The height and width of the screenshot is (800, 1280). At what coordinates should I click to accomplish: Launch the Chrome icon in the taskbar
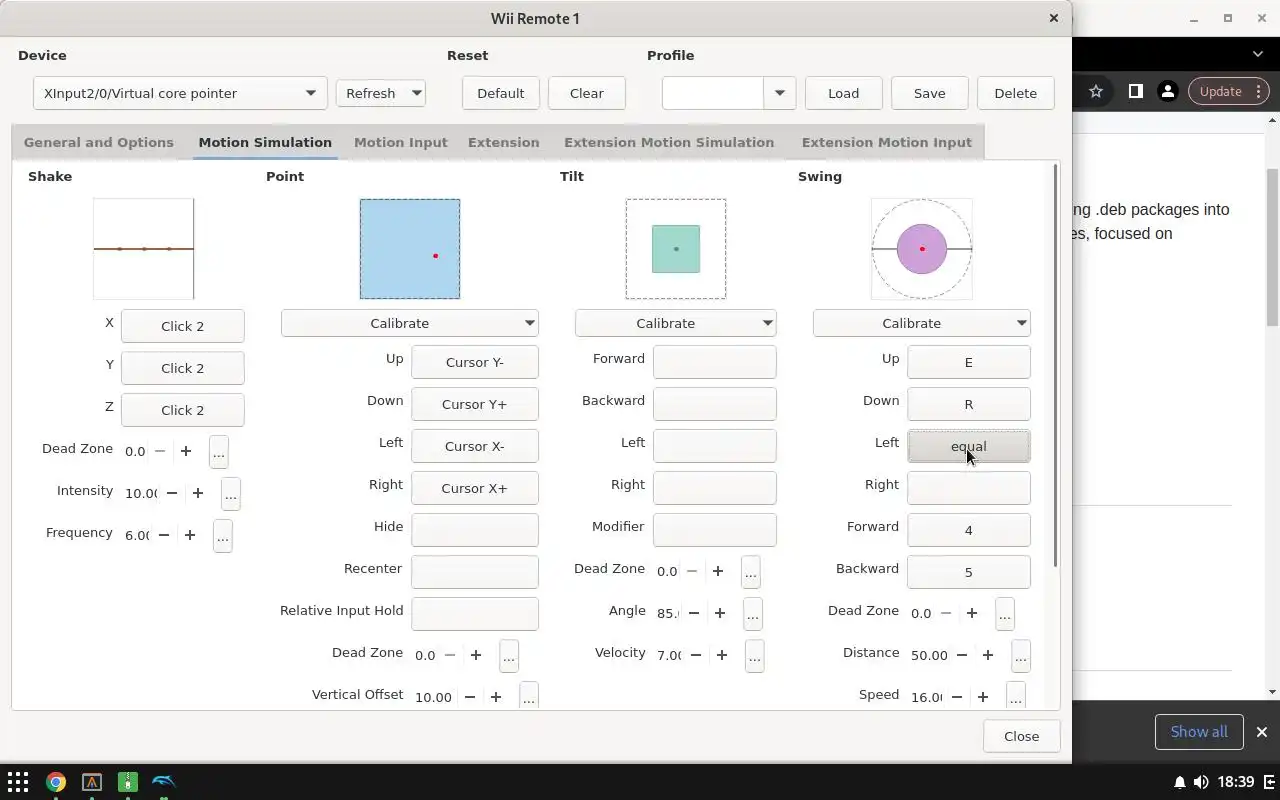click(56, 782)
